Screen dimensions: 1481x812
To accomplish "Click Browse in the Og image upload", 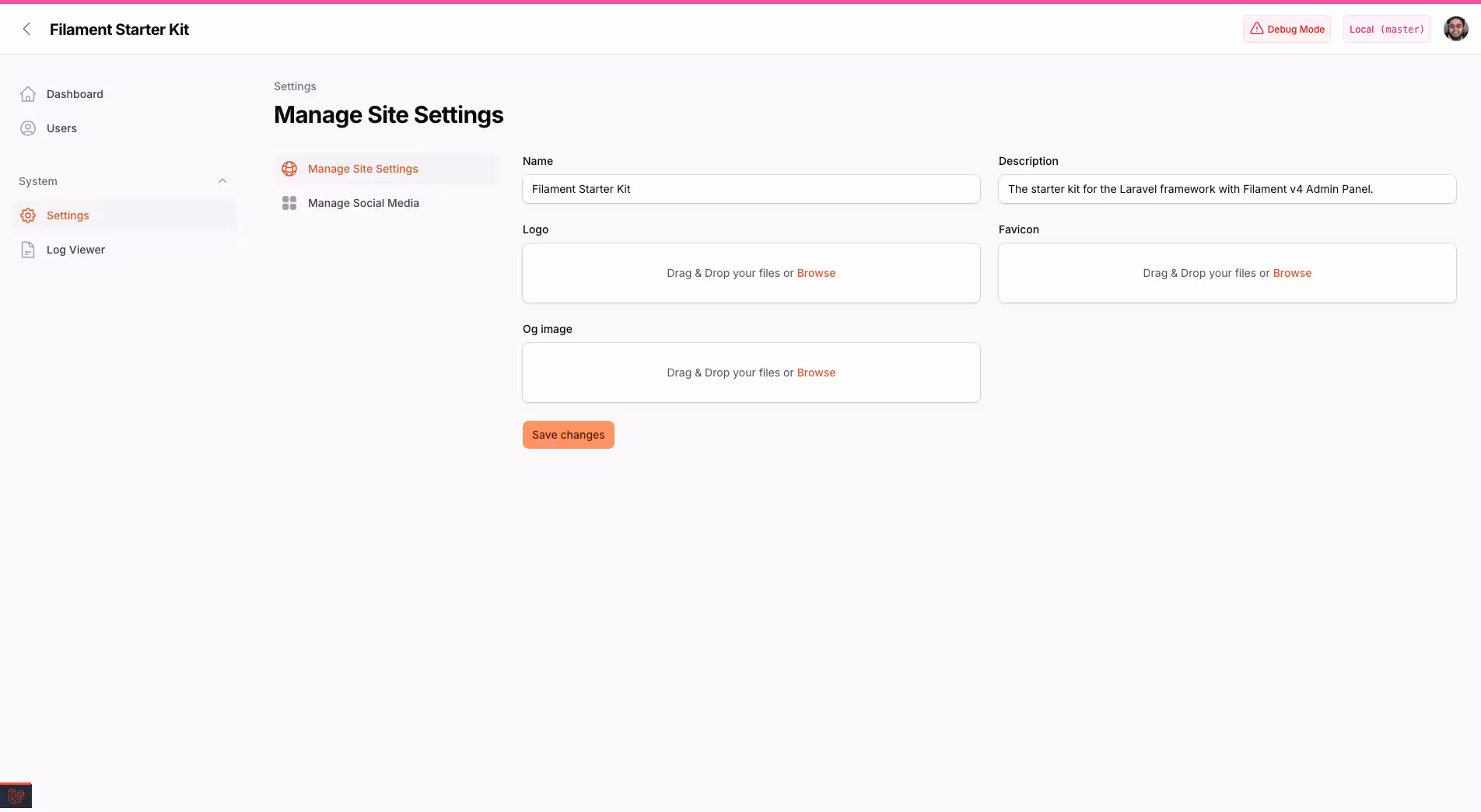I will pyautogui.click(x=816, y=373).
